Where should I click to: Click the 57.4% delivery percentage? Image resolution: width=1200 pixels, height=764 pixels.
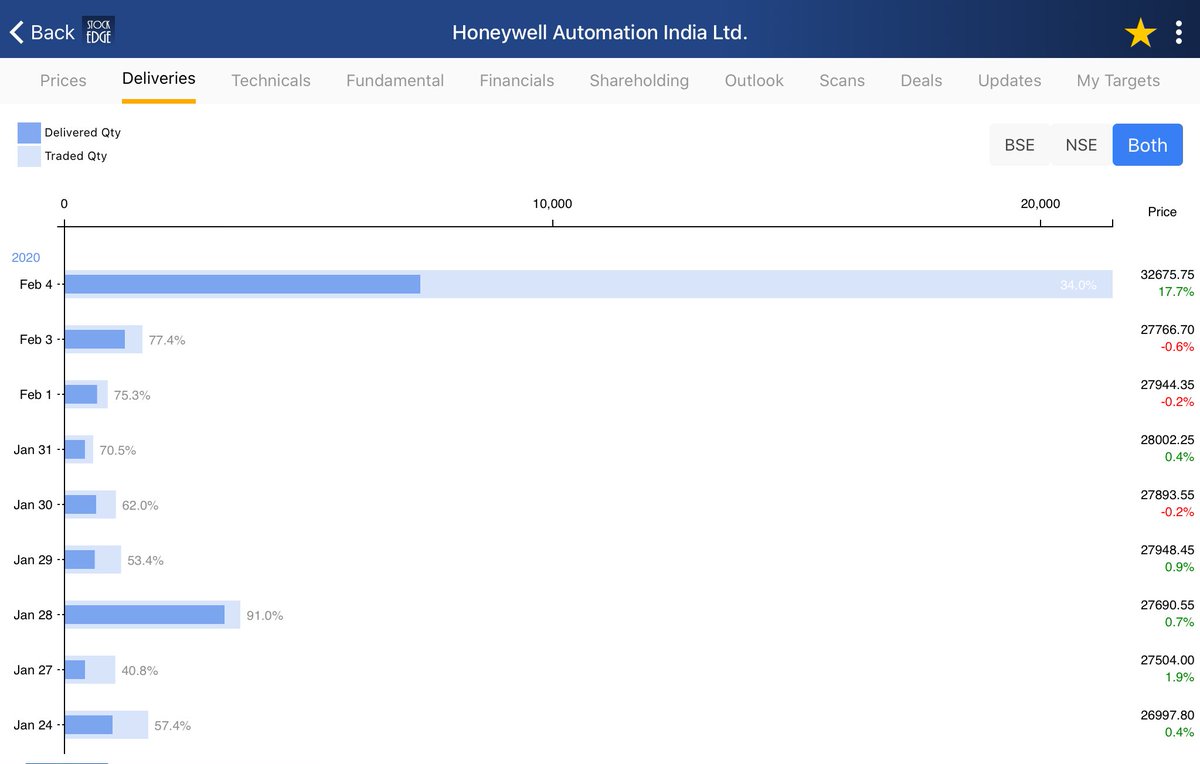pos(172,725)
